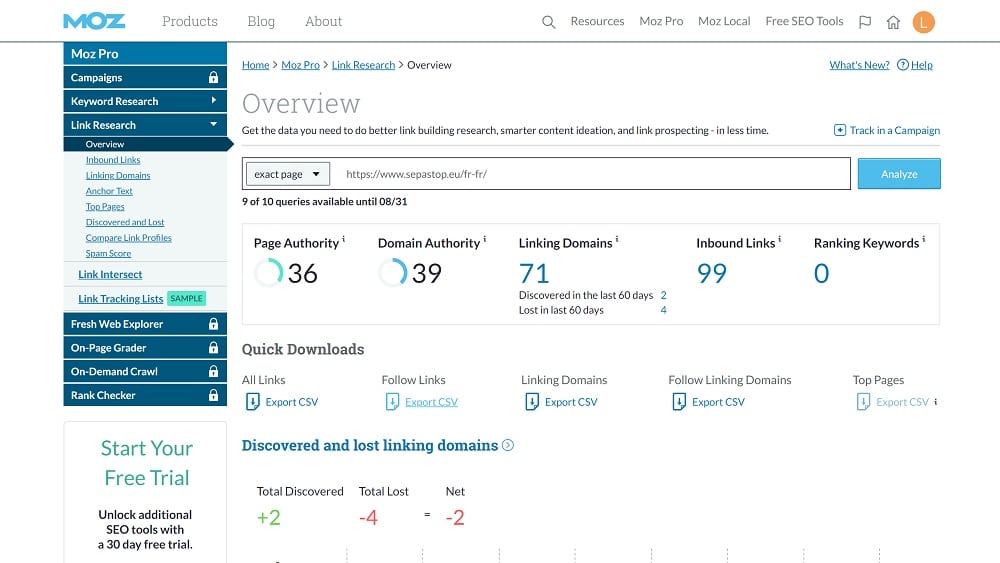Open the user avatar 'L' menu

(x=923, y=22)
